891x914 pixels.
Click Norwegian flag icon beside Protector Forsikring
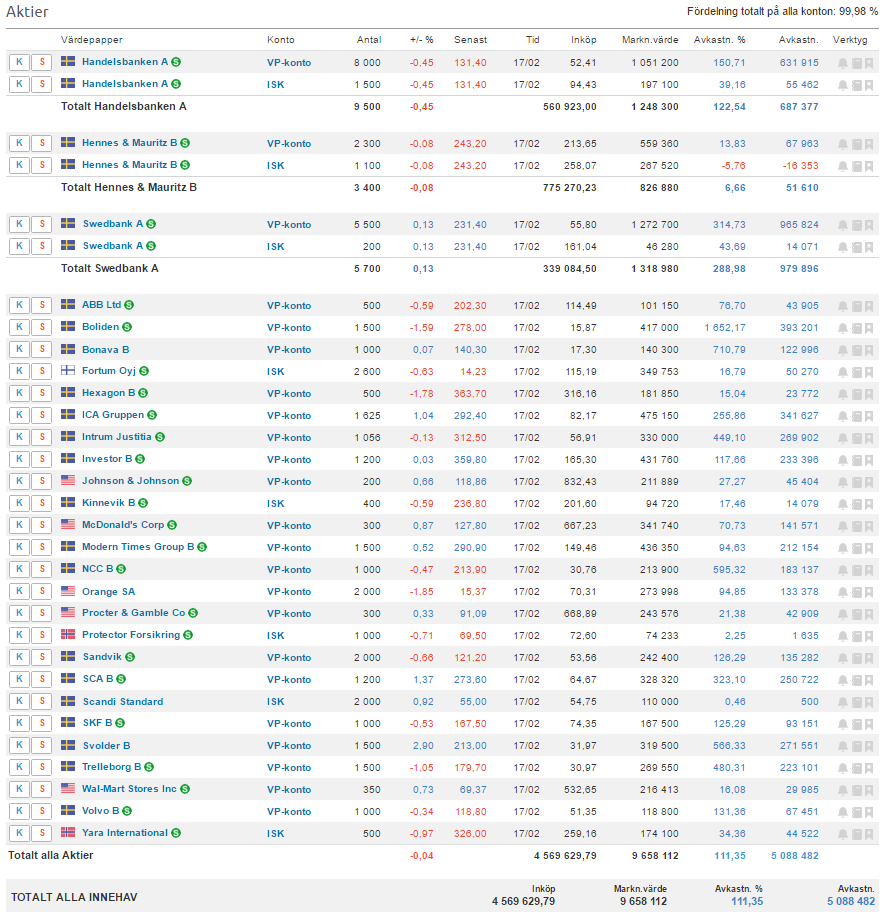[x=68, y=634]
